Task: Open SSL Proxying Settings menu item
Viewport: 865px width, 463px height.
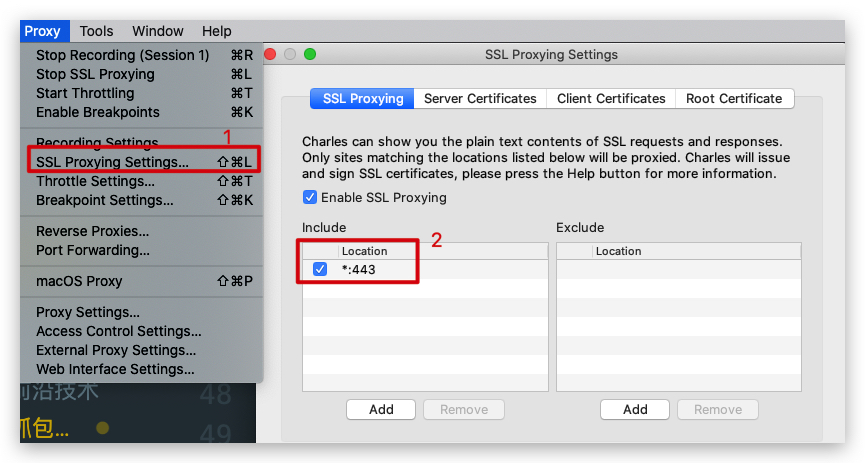Action: [112, 161]
